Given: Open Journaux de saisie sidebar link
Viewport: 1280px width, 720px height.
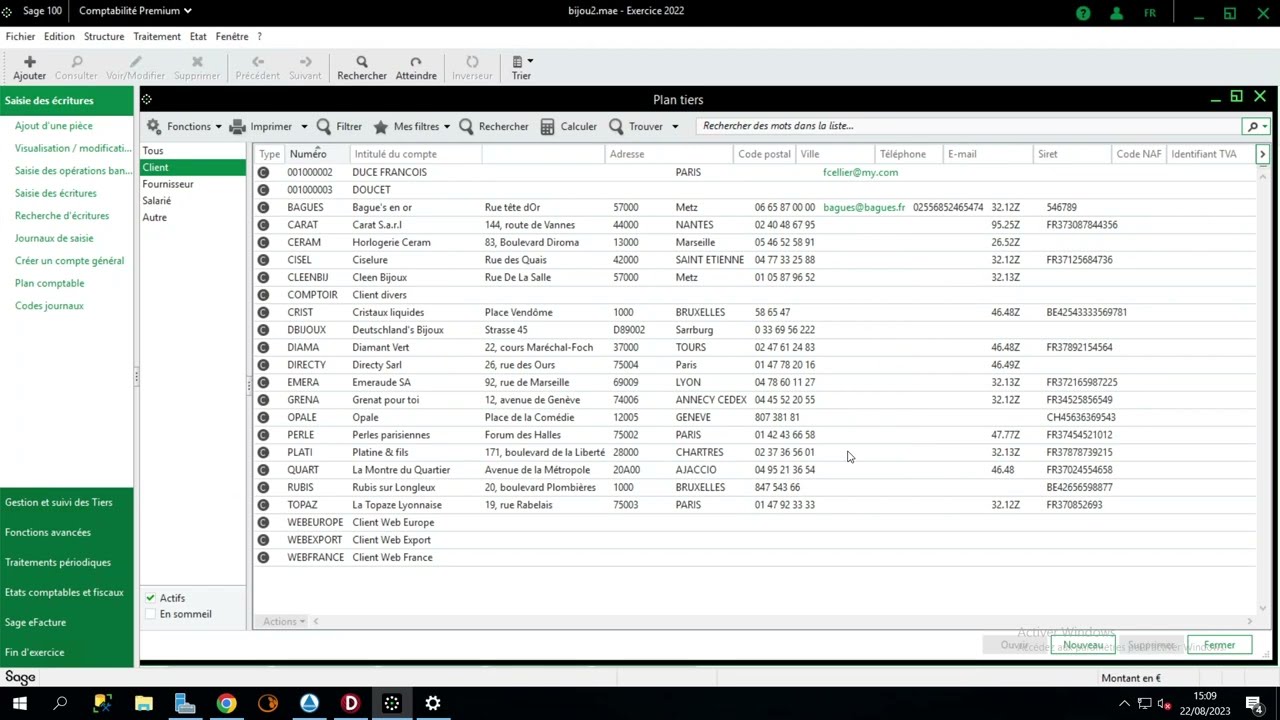Looking at the screenshot, I should [54, 238].
